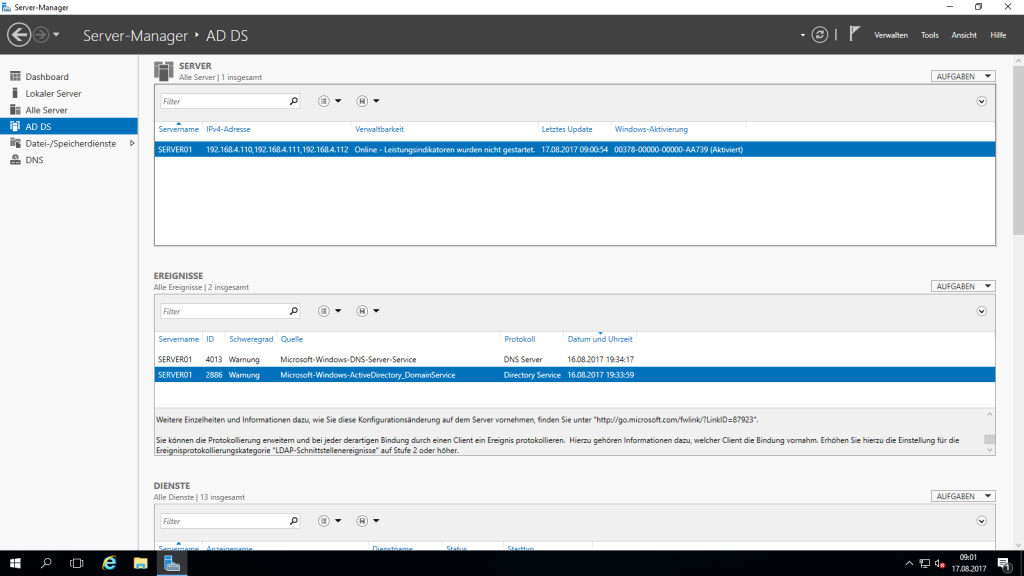The height and width of the screenshot is (576, 1024).
Task: Sort by IPv4-Adresse column
Action: 228,129
